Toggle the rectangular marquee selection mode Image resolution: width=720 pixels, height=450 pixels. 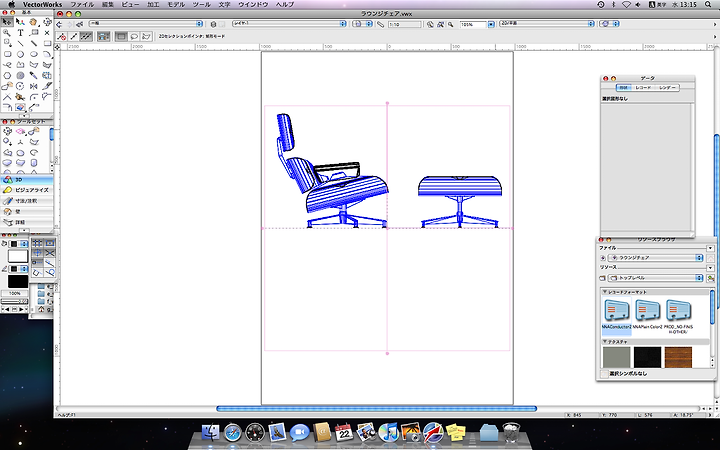pos(121,36)
